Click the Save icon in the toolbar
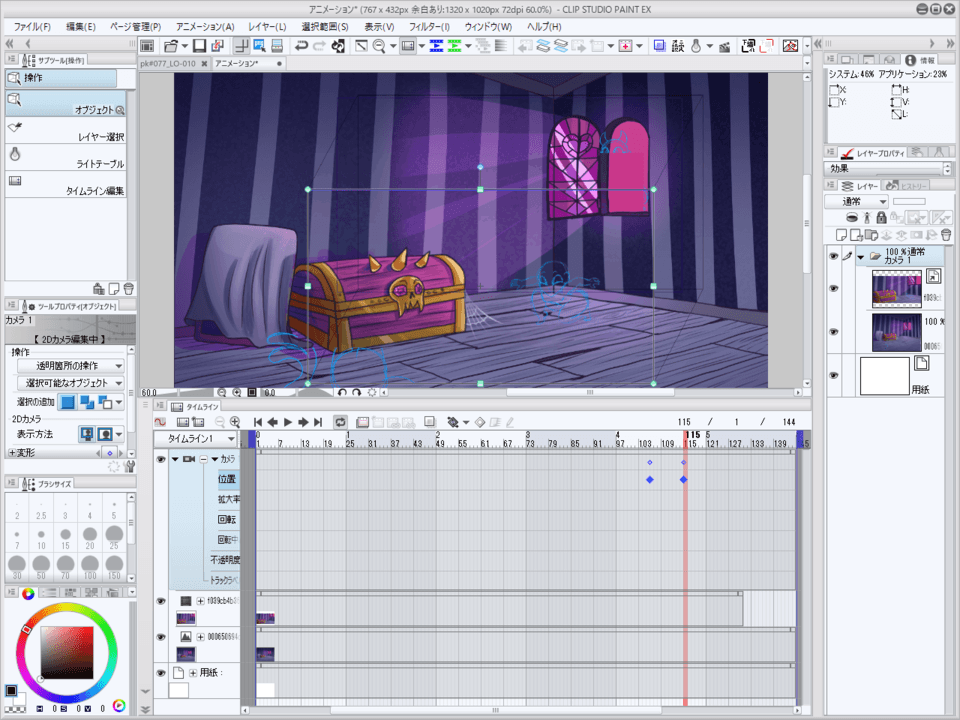This screenshot has width=960, height=720. (x=200, y=46)
